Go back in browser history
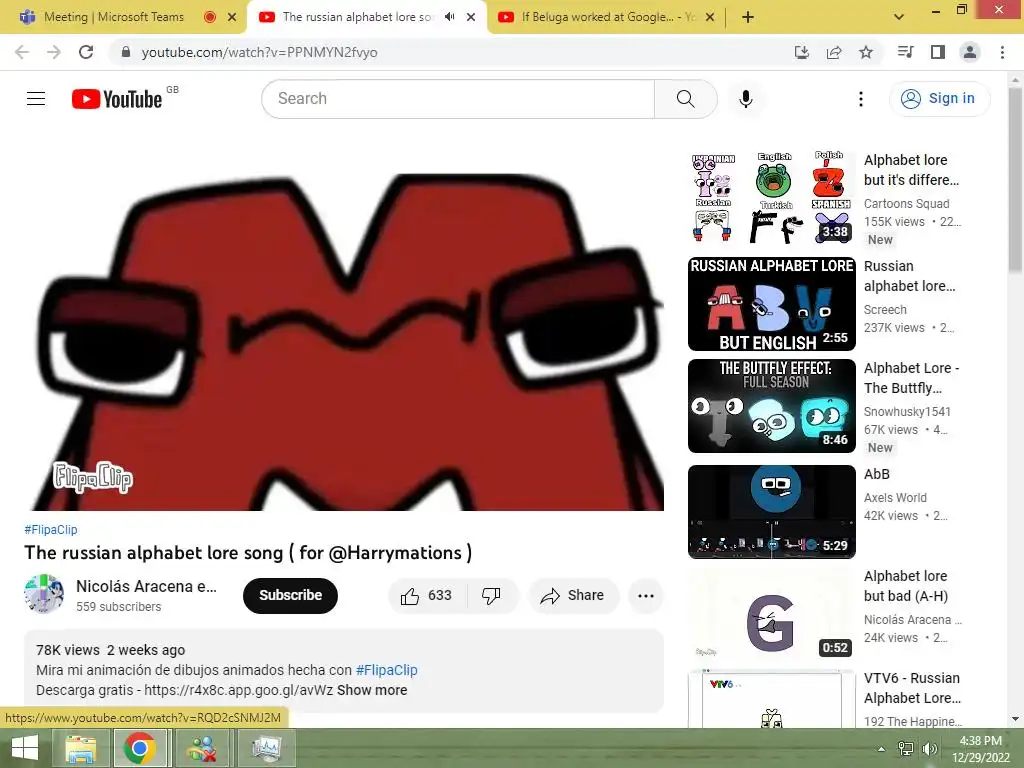Viewport: 1024px width, 768px height. tap(22, 52)
